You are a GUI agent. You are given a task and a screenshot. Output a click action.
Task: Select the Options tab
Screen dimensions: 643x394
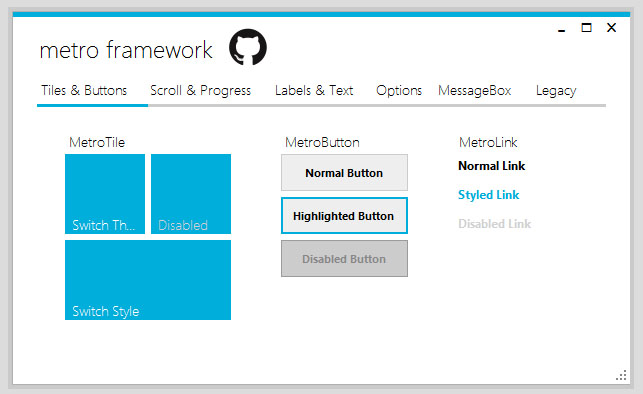399,90
